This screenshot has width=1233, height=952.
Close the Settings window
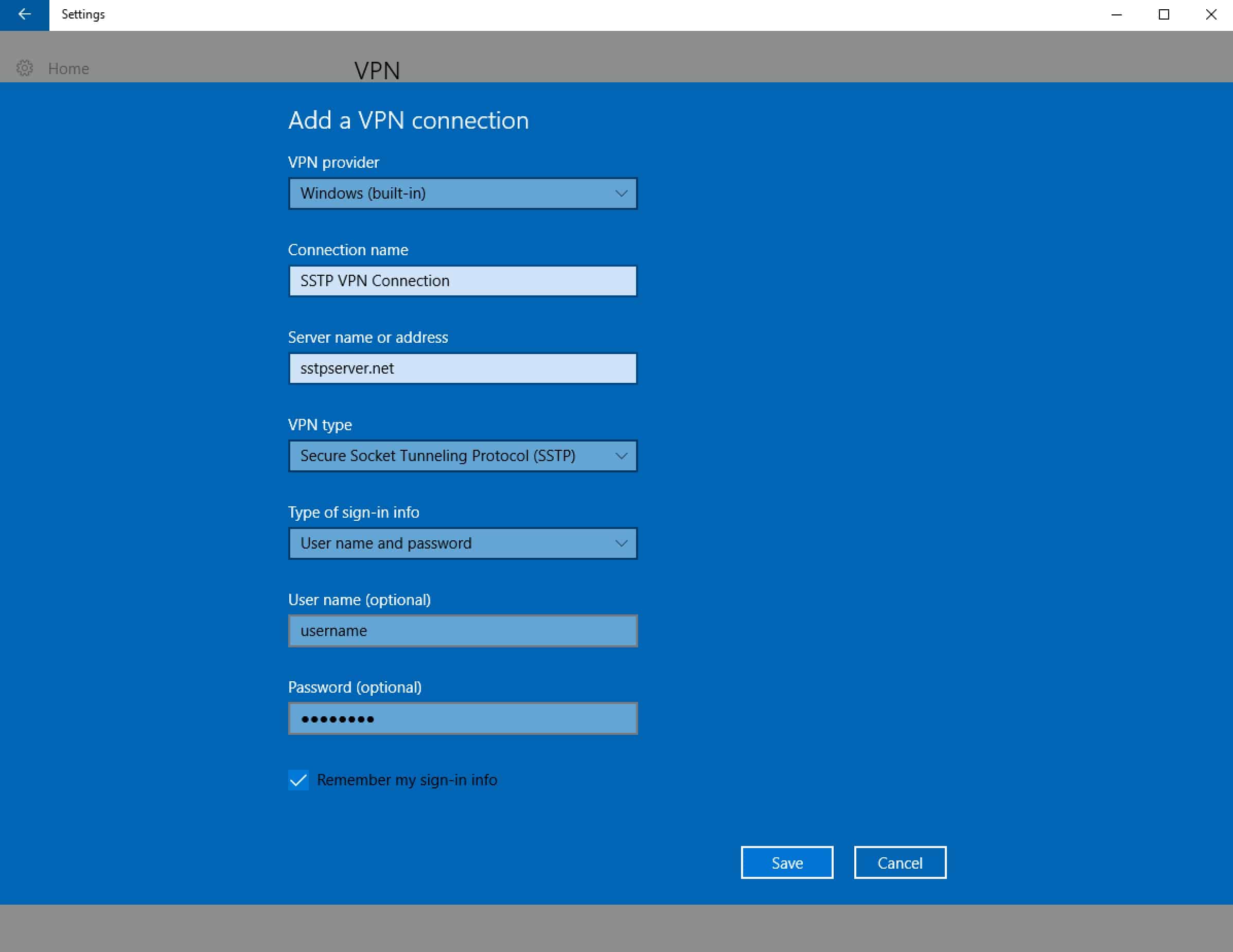(x=1210, y=15)
